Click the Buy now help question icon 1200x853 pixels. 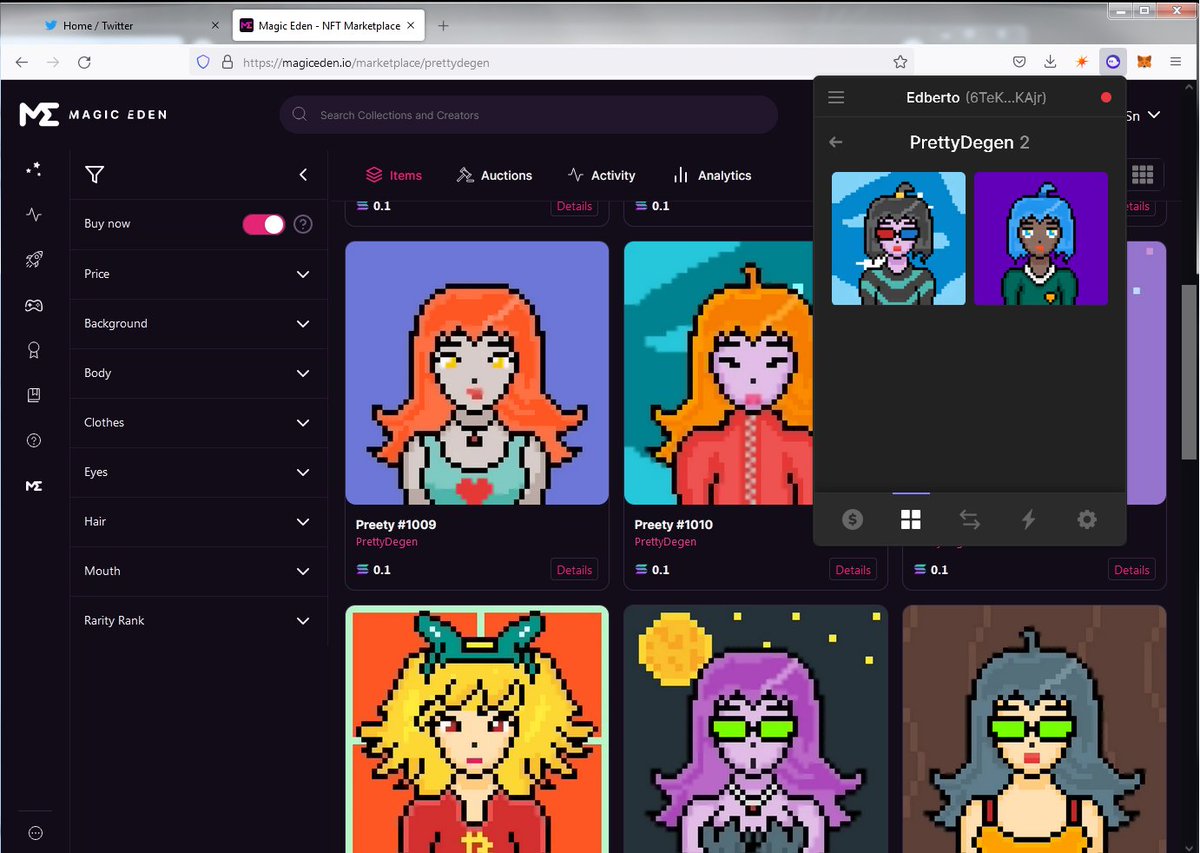[303, 224]
